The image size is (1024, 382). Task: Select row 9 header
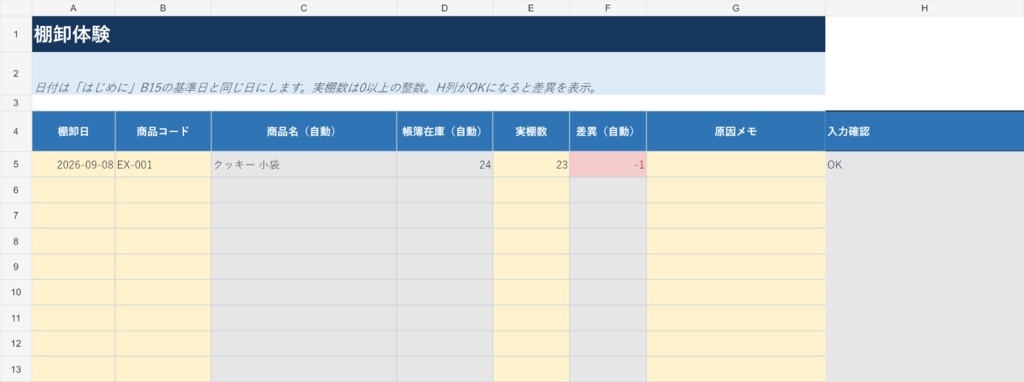click(x=16, y=266)
